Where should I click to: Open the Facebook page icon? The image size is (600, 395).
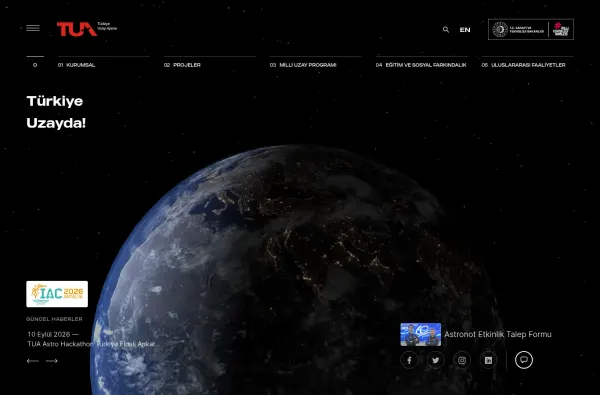click(409, 360)
